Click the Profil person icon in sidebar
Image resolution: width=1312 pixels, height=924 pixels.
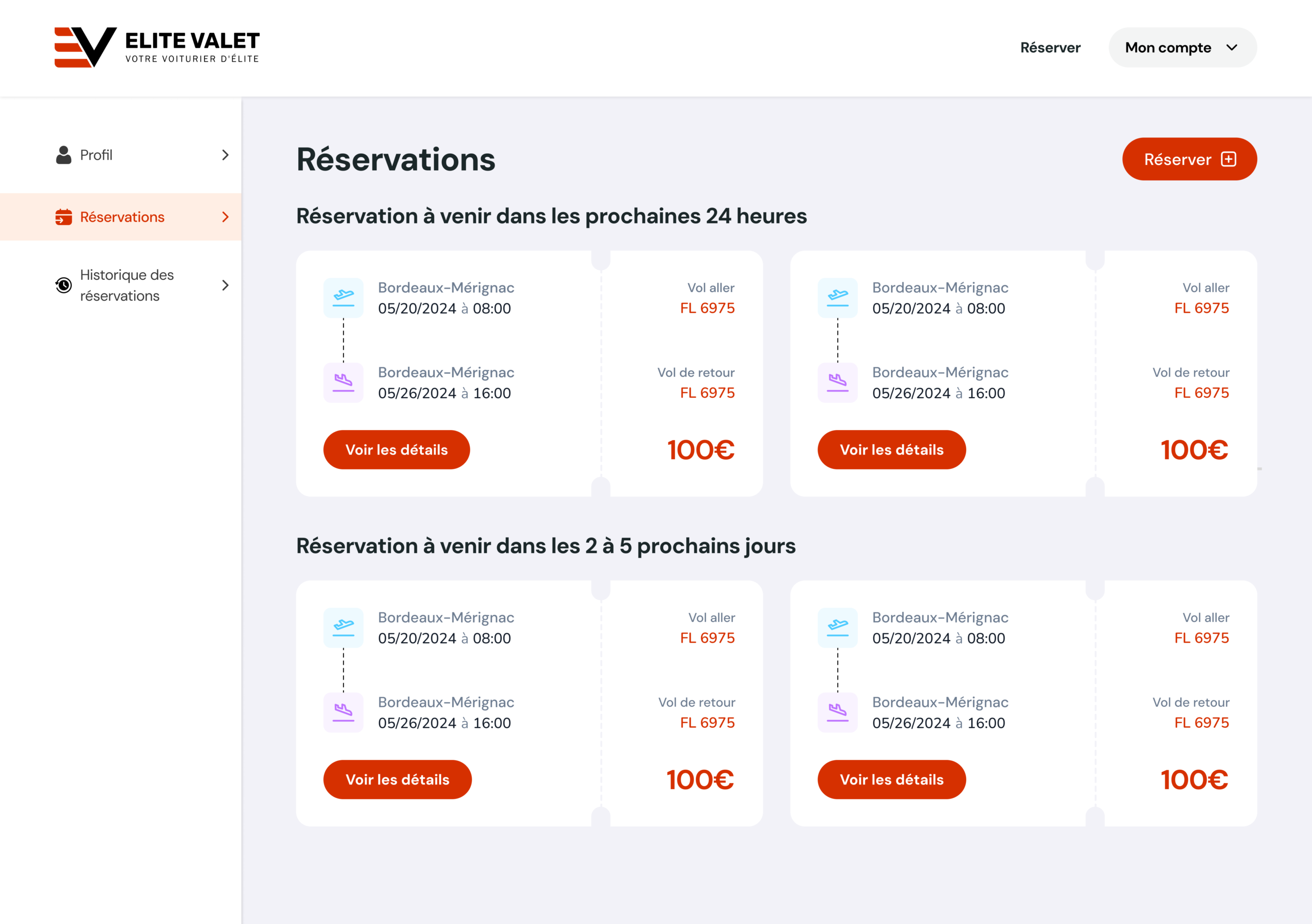64,155
